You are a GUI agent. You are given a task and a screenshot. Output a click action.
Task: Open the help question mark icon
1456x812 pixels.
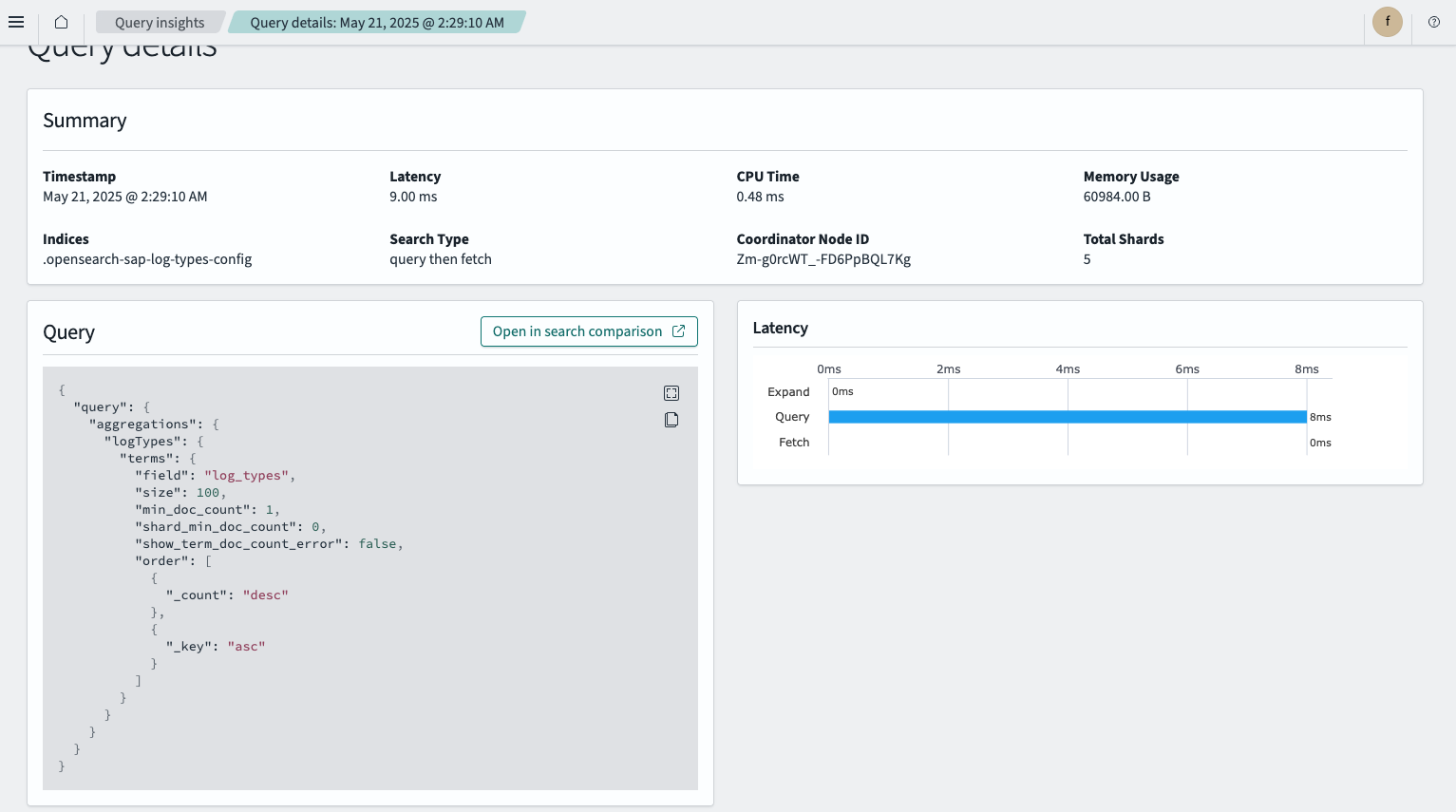[x=1434, y=22]
